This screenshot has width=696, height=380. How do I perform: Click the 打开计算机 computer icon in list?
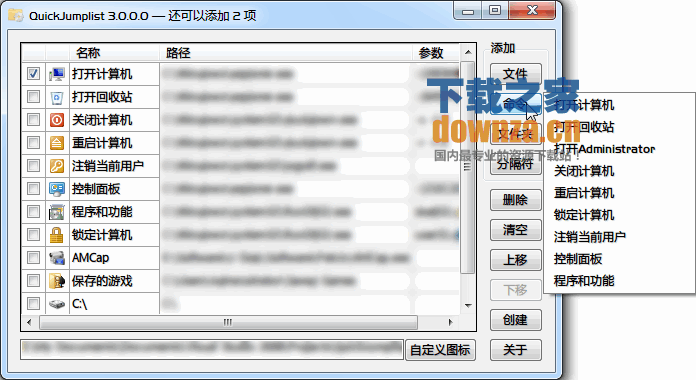[57, 74]
